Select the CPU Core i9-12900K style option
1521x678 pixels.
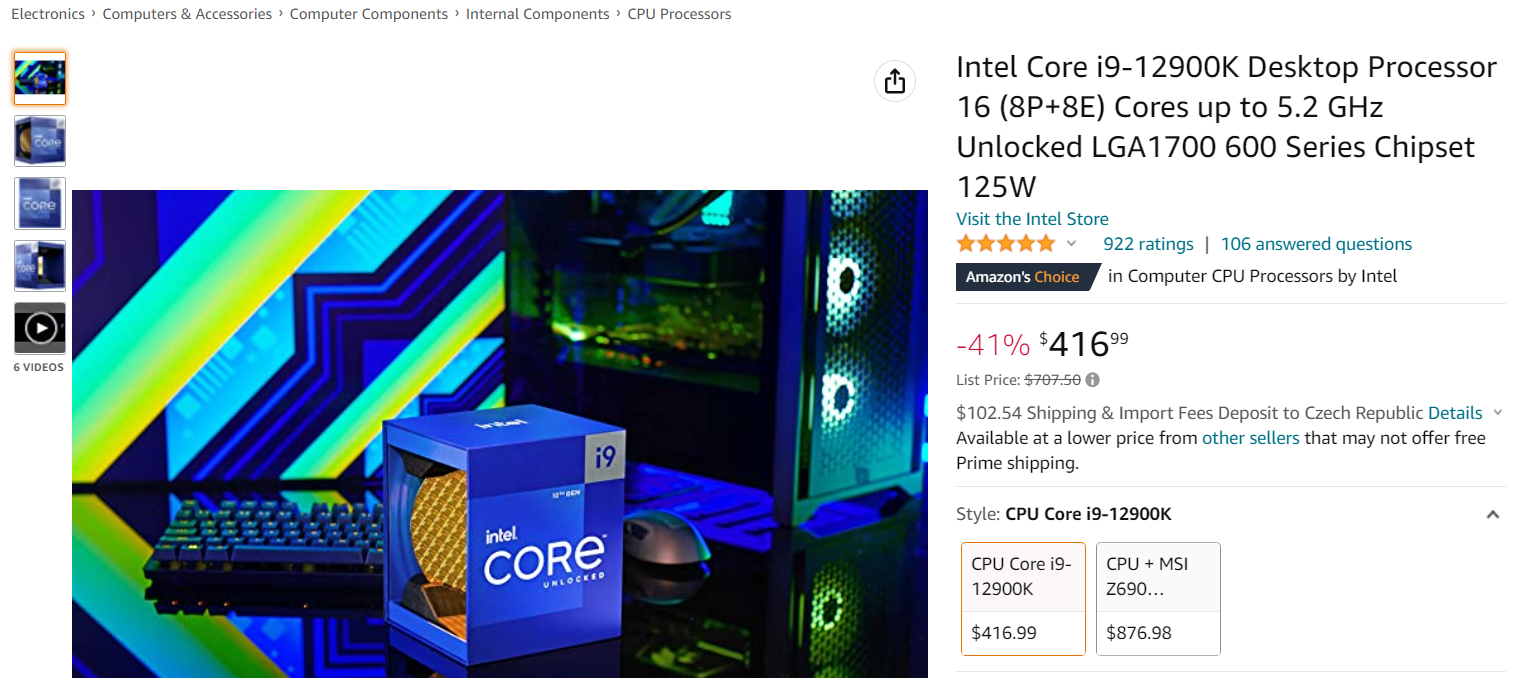(x=1022, y=598)
